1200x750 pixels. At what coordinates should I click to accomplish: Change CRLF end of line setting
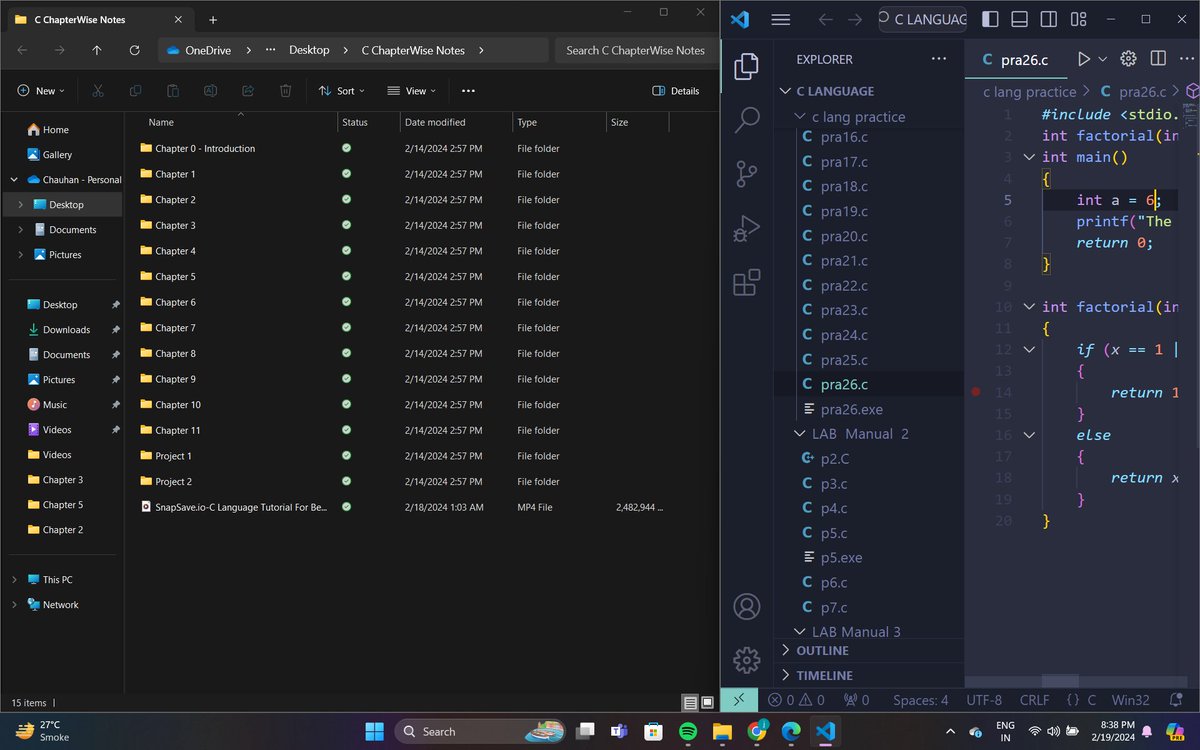click(1034, 700)
